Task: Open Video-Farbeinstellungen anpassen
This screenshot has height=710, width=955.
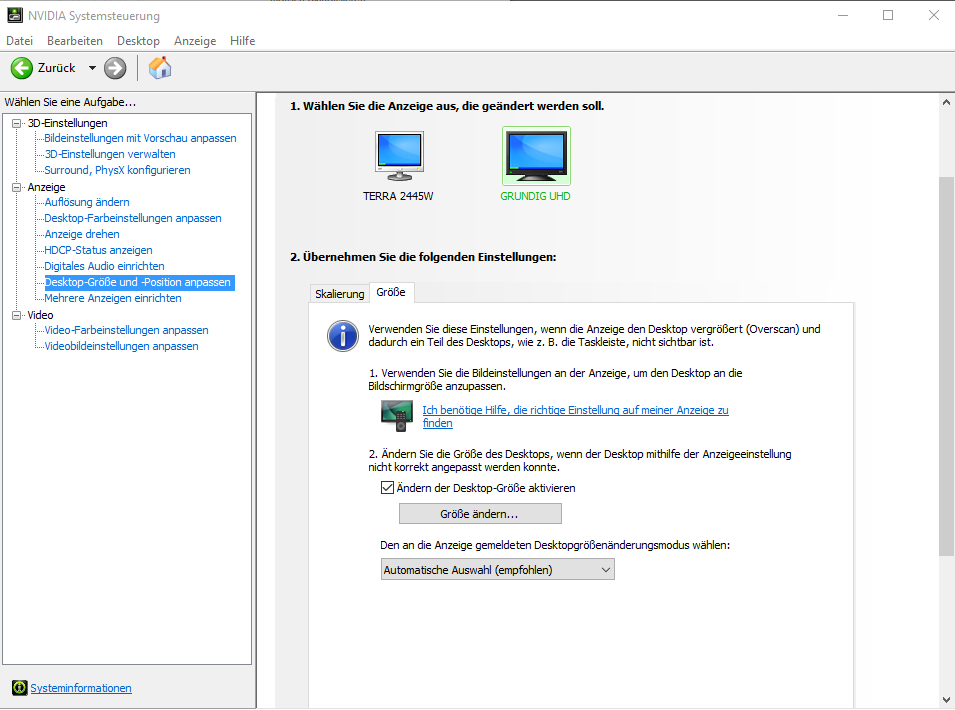Action: point(126,330)
